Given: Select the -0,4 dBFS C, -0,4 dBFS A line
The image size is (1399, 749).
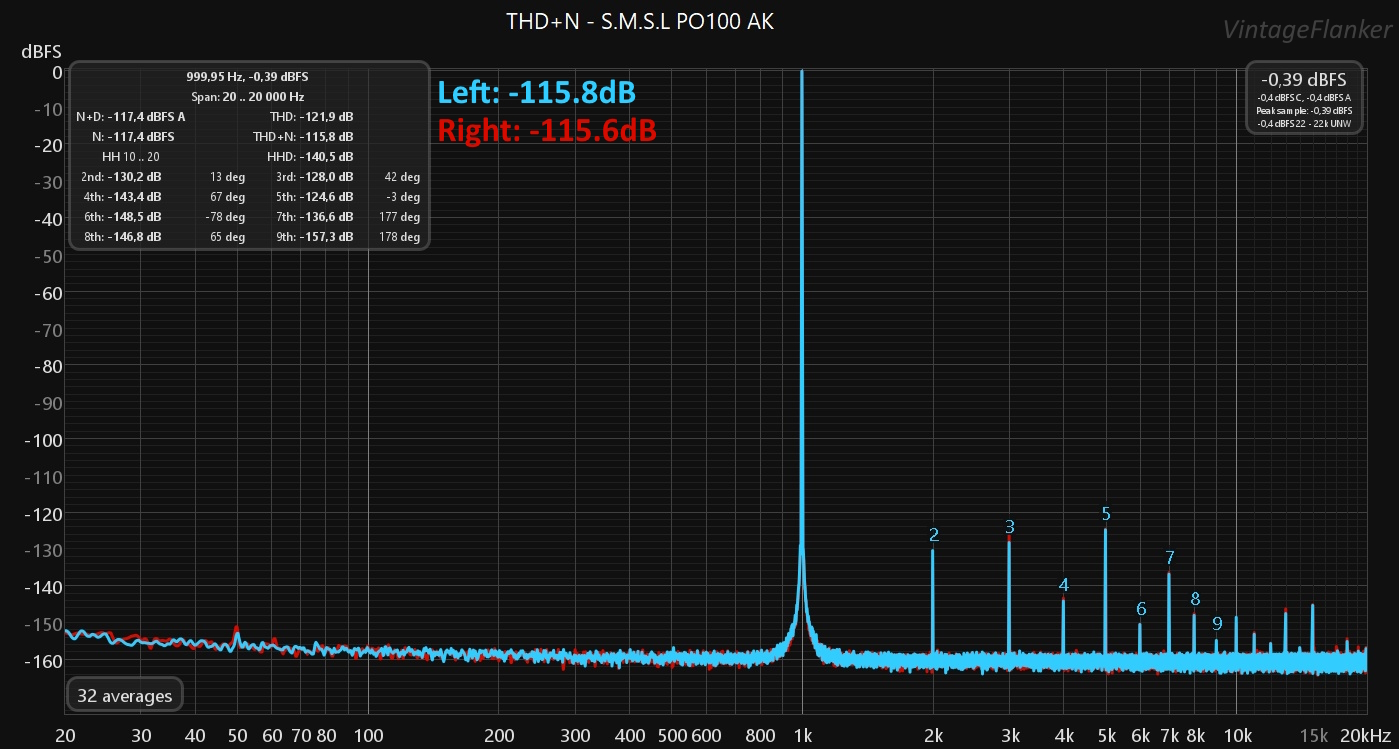Looking at the screenshot, I should click(1304, 97).
